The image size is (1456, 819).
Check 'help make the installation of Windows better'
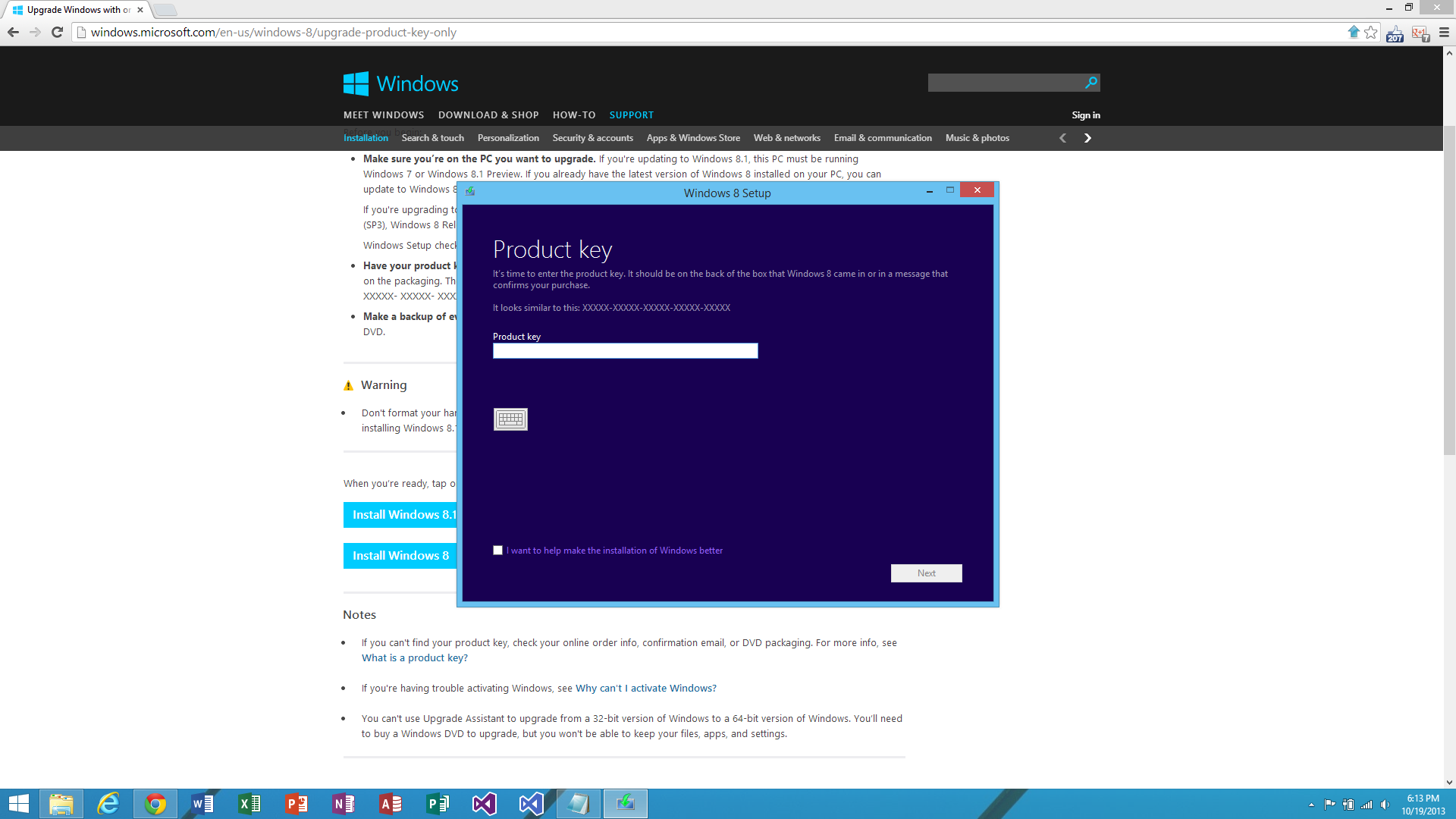click(x=498, y=551)
